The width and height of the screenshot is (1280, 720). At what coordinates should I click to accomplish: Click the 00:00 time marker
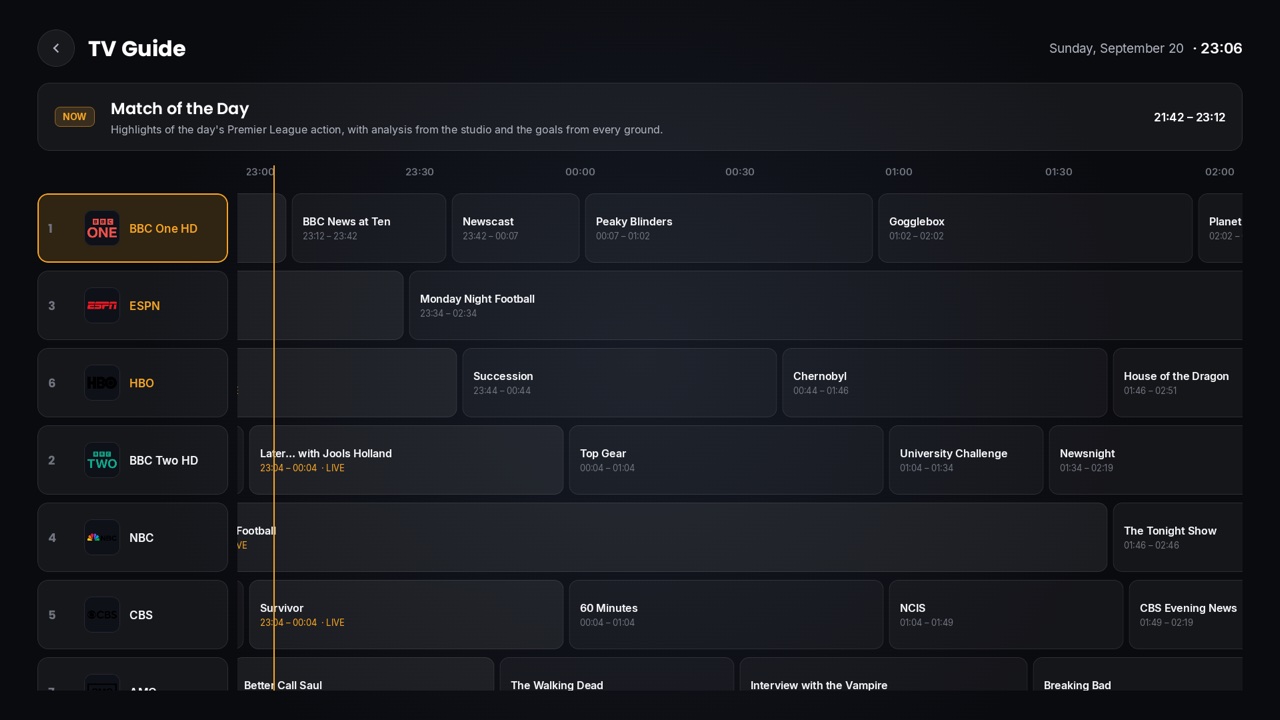tap(580, 172)
